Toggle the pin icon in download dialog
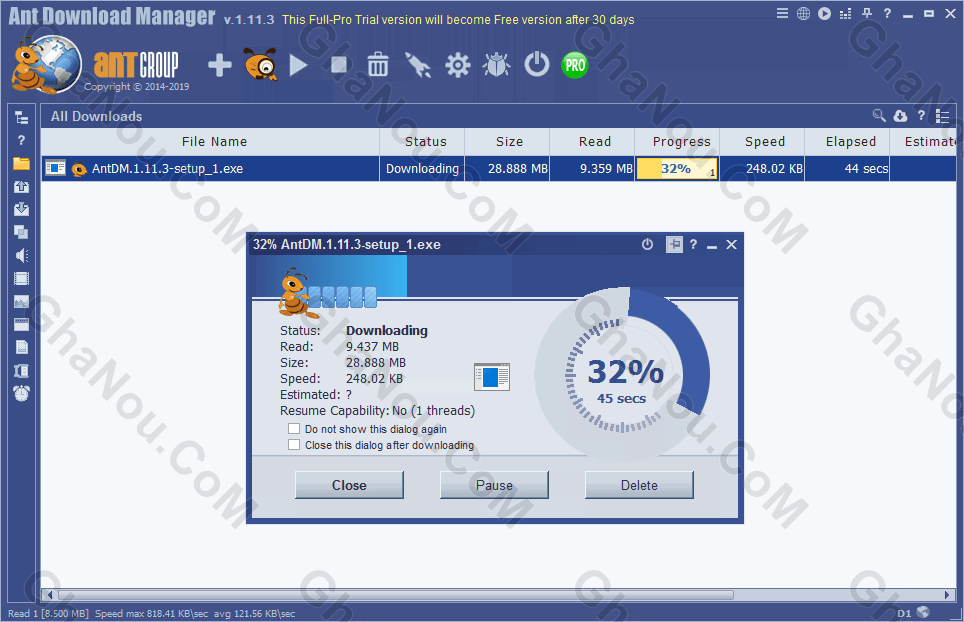 [674, 245]
